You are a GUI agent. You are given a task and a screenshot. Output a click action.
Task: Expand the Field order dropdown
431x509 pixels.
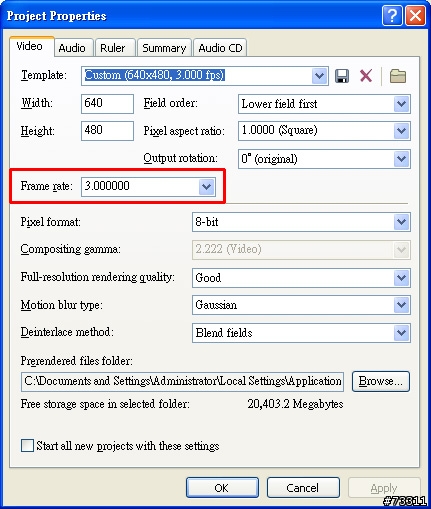[401, 104]
